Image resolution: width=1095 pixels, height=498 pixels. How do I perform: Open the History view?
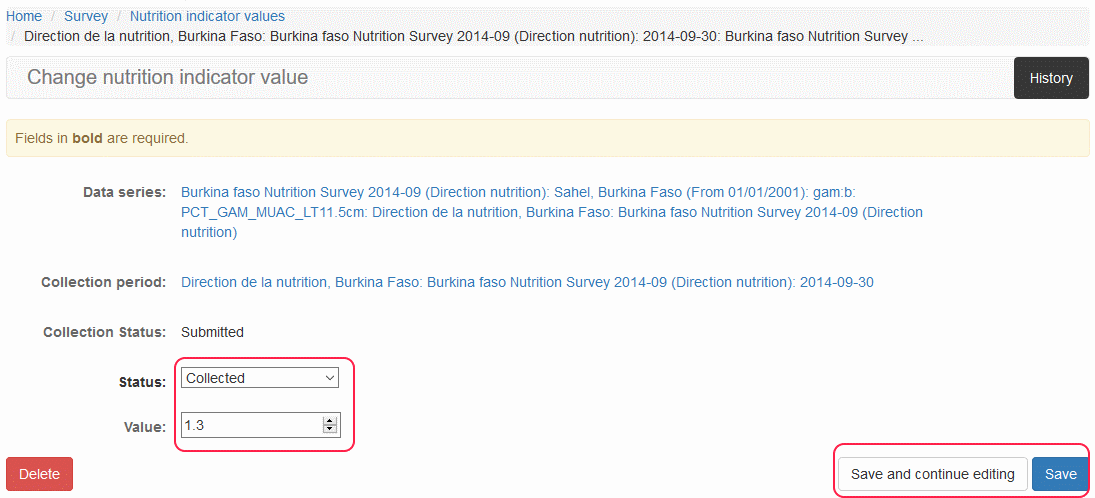click(x=1050, y=78)
